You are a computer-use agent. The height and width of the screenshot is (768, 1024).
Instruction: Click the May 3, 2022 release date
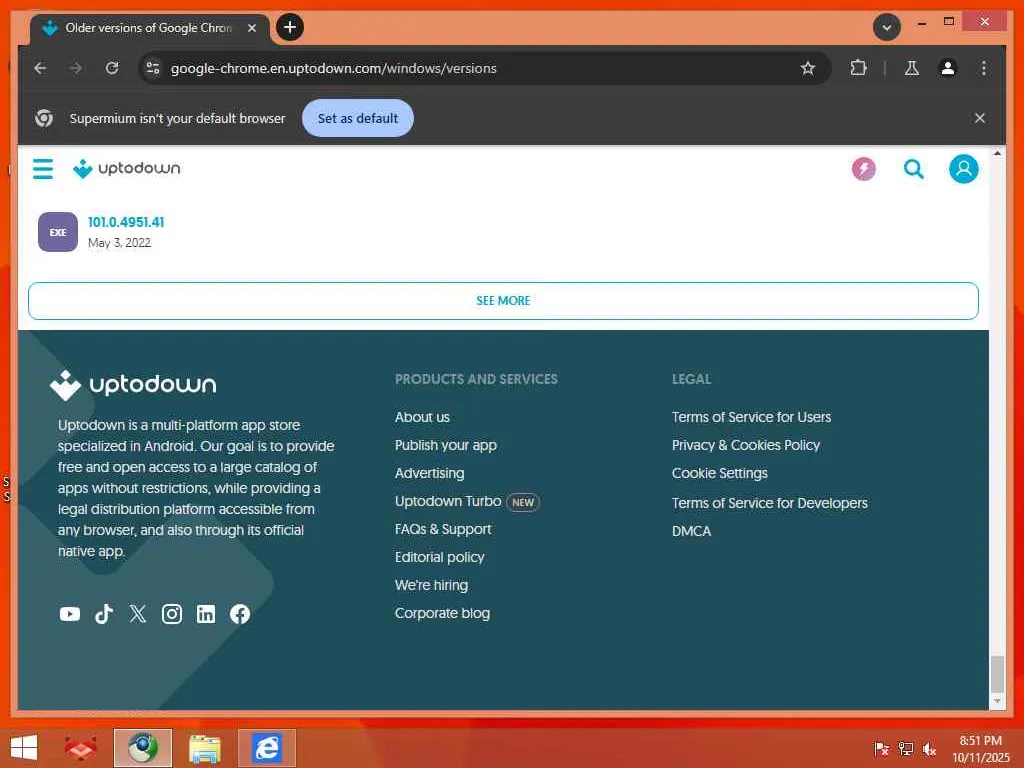point(120,243)
